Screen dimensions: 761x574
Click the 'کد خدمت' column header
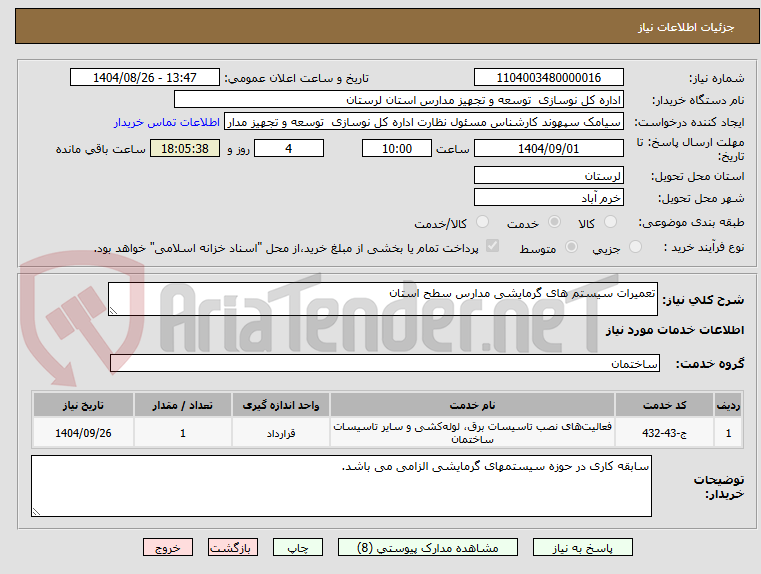[x=664, y=405]
